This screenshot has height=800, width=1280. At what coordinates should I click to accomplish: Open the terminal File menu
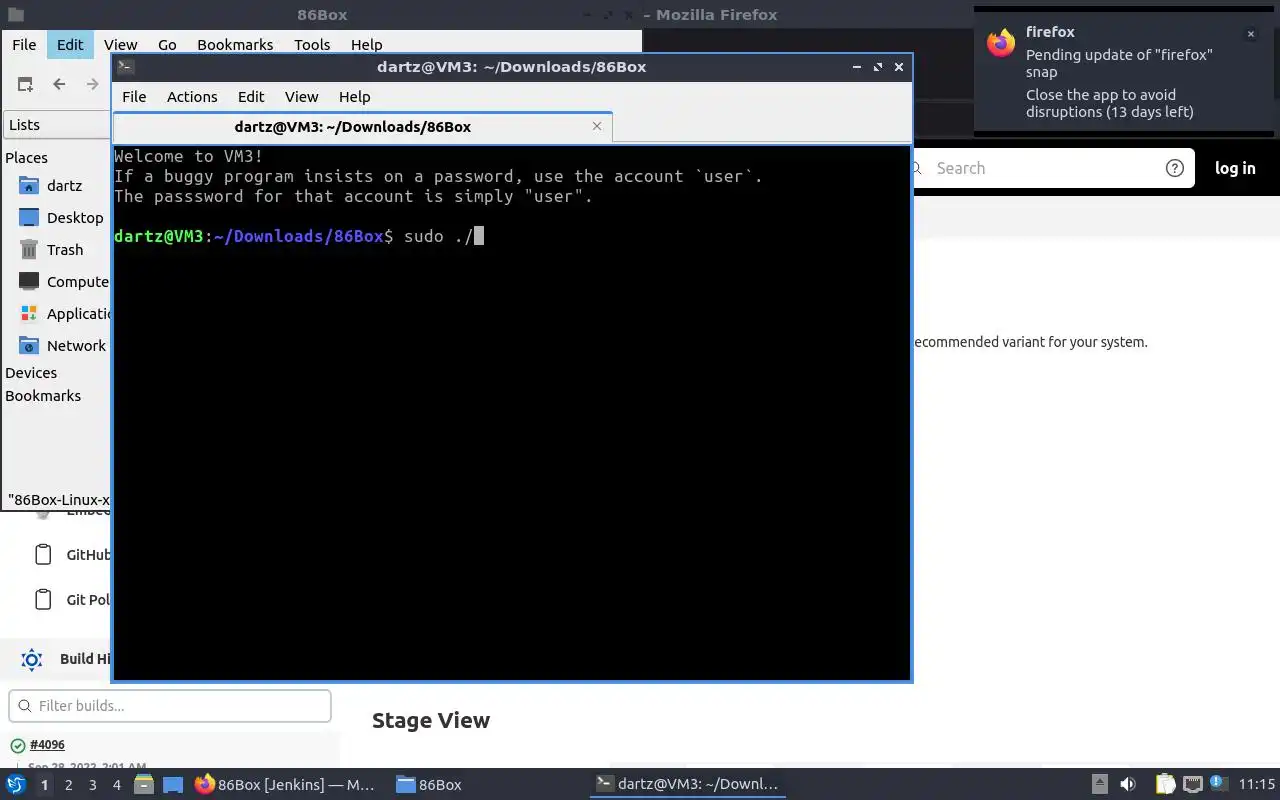point(134,97)
